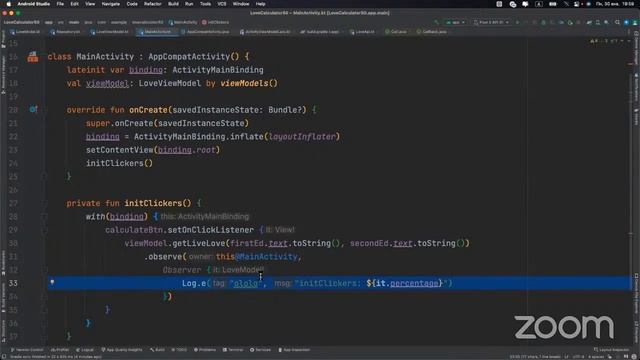Click the example breadcrumb folder

coord(119,22)
